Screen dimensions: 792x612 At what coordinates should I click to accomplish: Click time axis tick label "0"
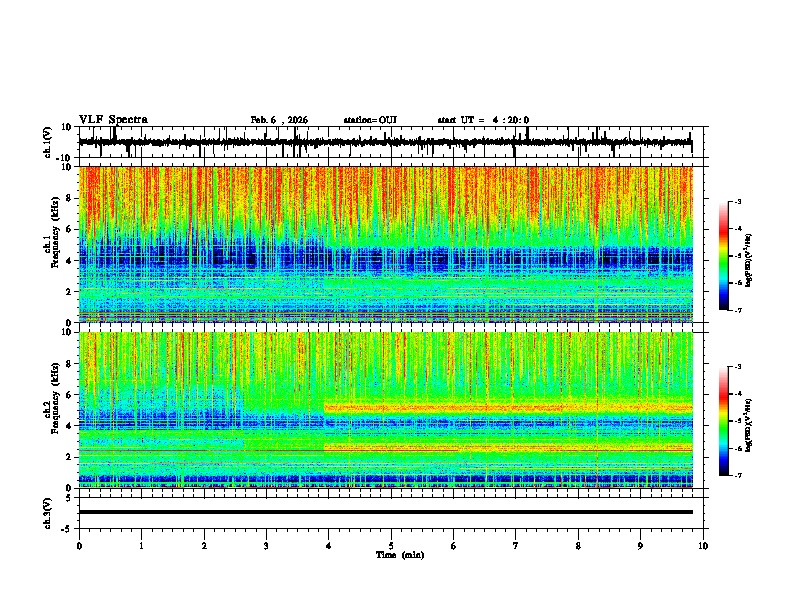coord(79,546)
